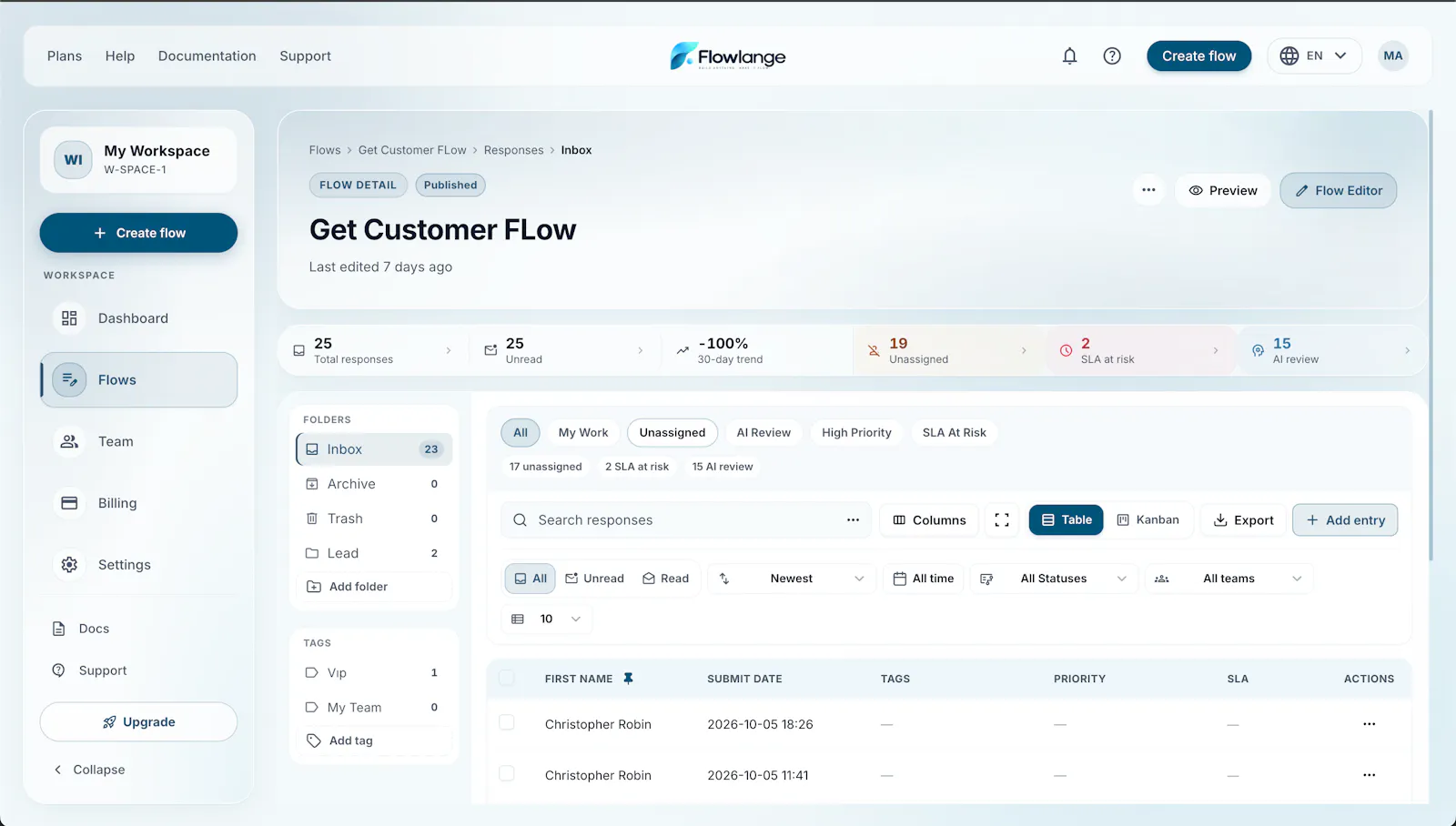Tick the select-all checkbox in table header
Screen dimensions: 1456x826
(507, 678)
